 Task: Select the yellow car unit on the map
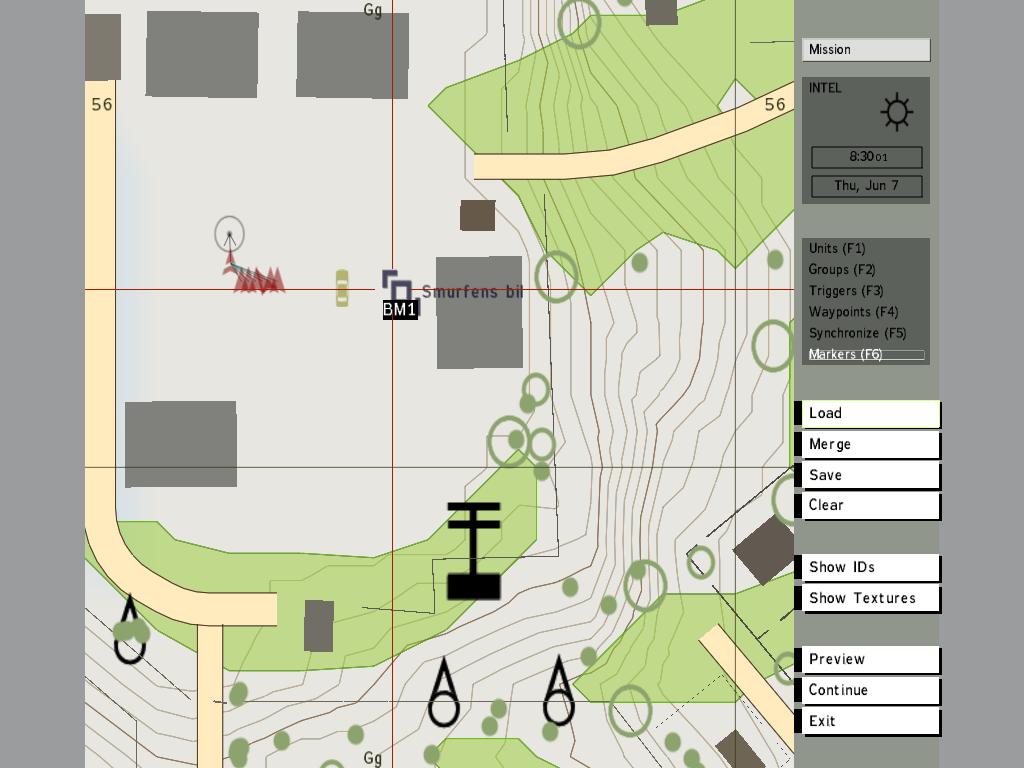(342, 288)
